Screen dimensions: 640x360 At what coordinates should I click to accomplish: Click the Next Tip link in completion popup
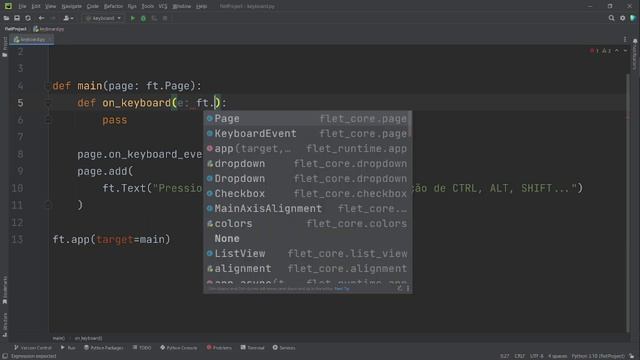[342, 289]
